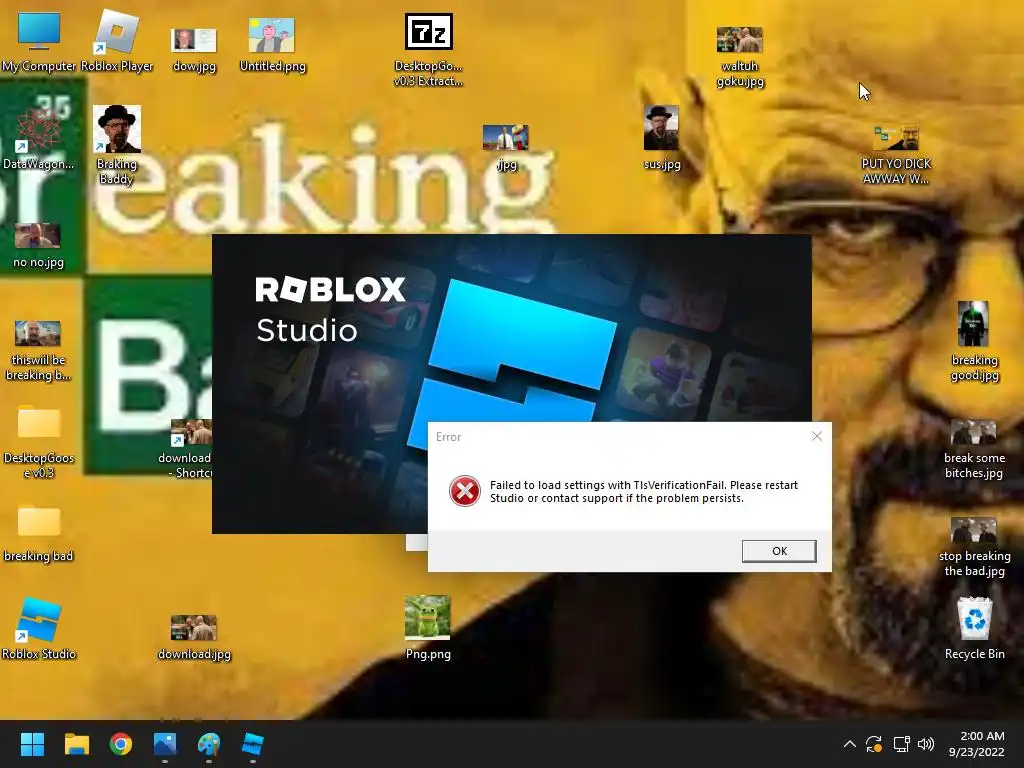Select the My Computer desktop icon
Screen dimensions: 1024x768
pos(39,41)
